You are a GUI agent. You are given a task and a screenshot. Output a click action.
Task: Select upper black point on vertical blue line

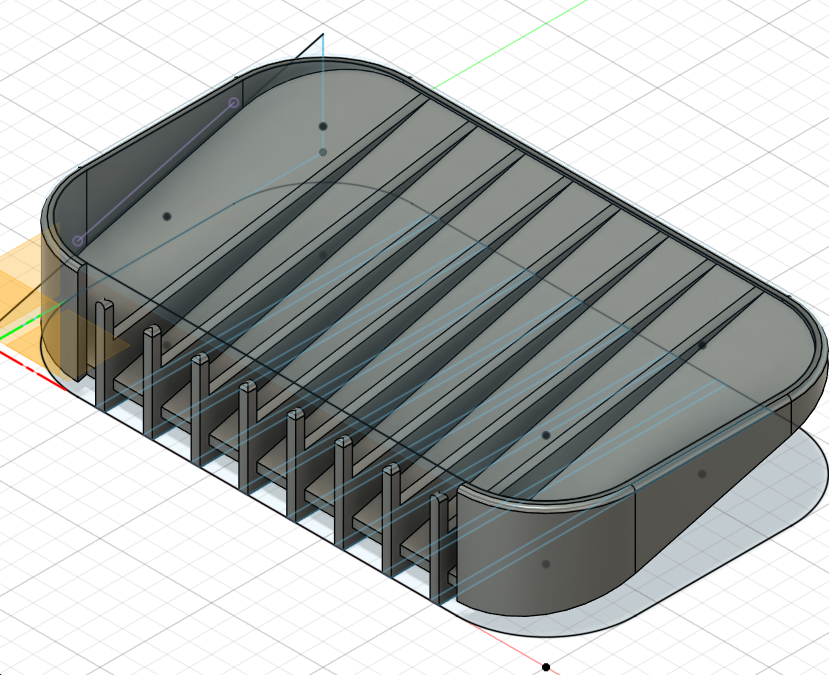(x=323, y=126)
